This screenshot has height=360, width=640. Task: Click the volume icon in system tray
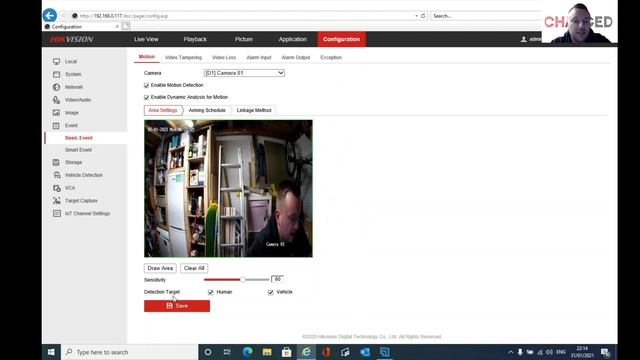[x=549, y=352]
